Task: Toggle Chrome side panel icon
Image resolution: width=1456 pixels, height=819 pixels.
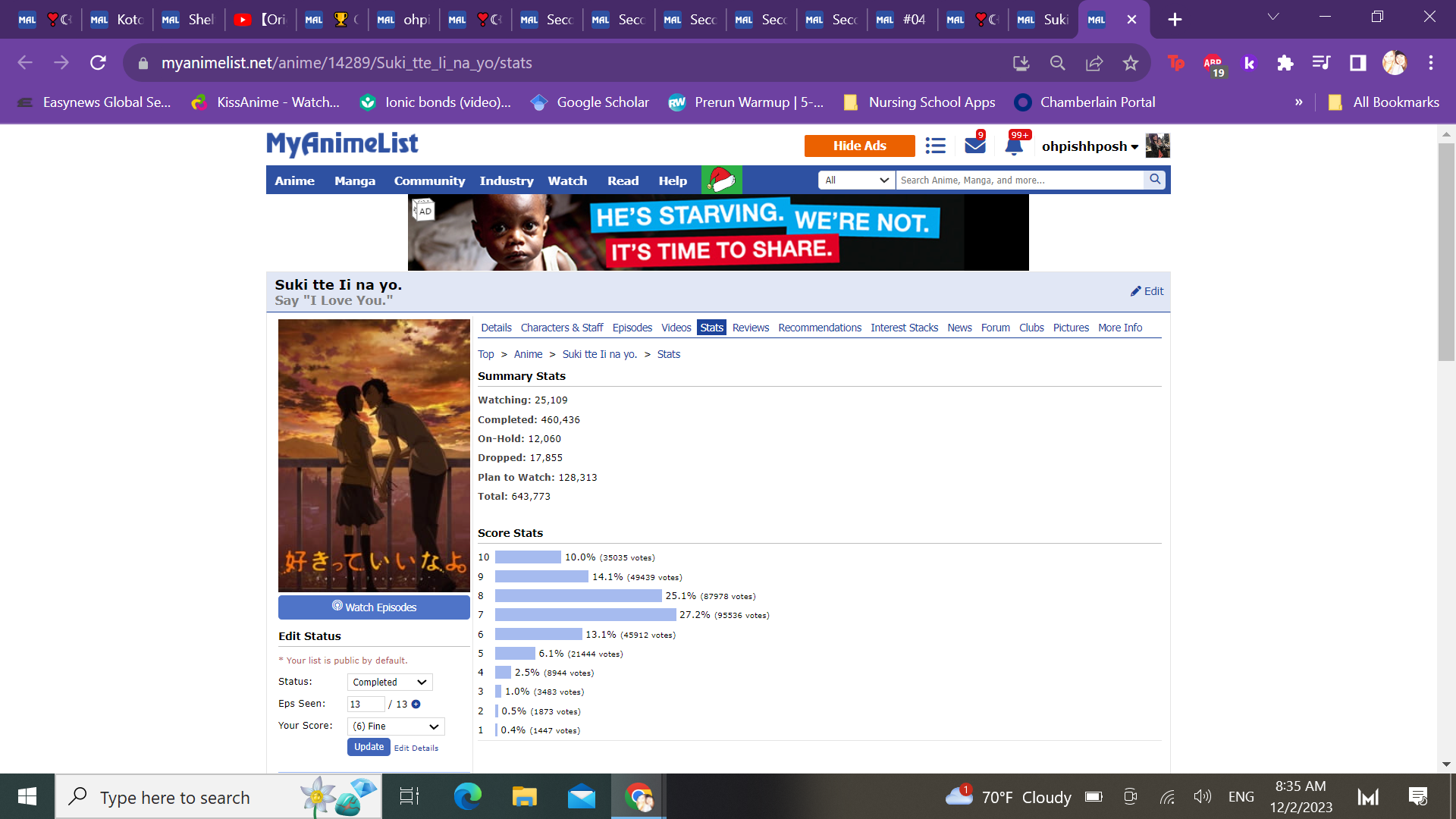Action: tap(1357, 63)
